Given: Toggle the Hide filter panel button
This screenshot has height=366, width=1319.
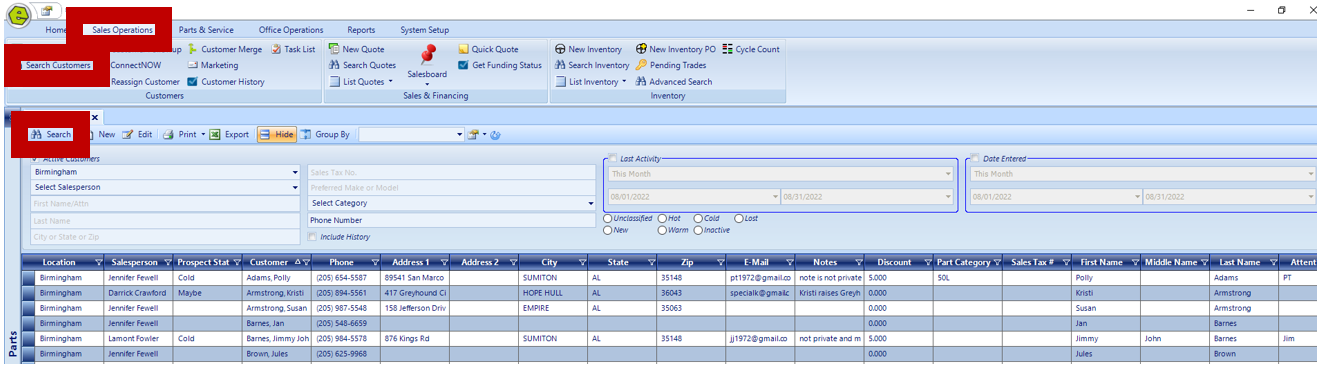Looking at the screenshot, I should point(276,134).
